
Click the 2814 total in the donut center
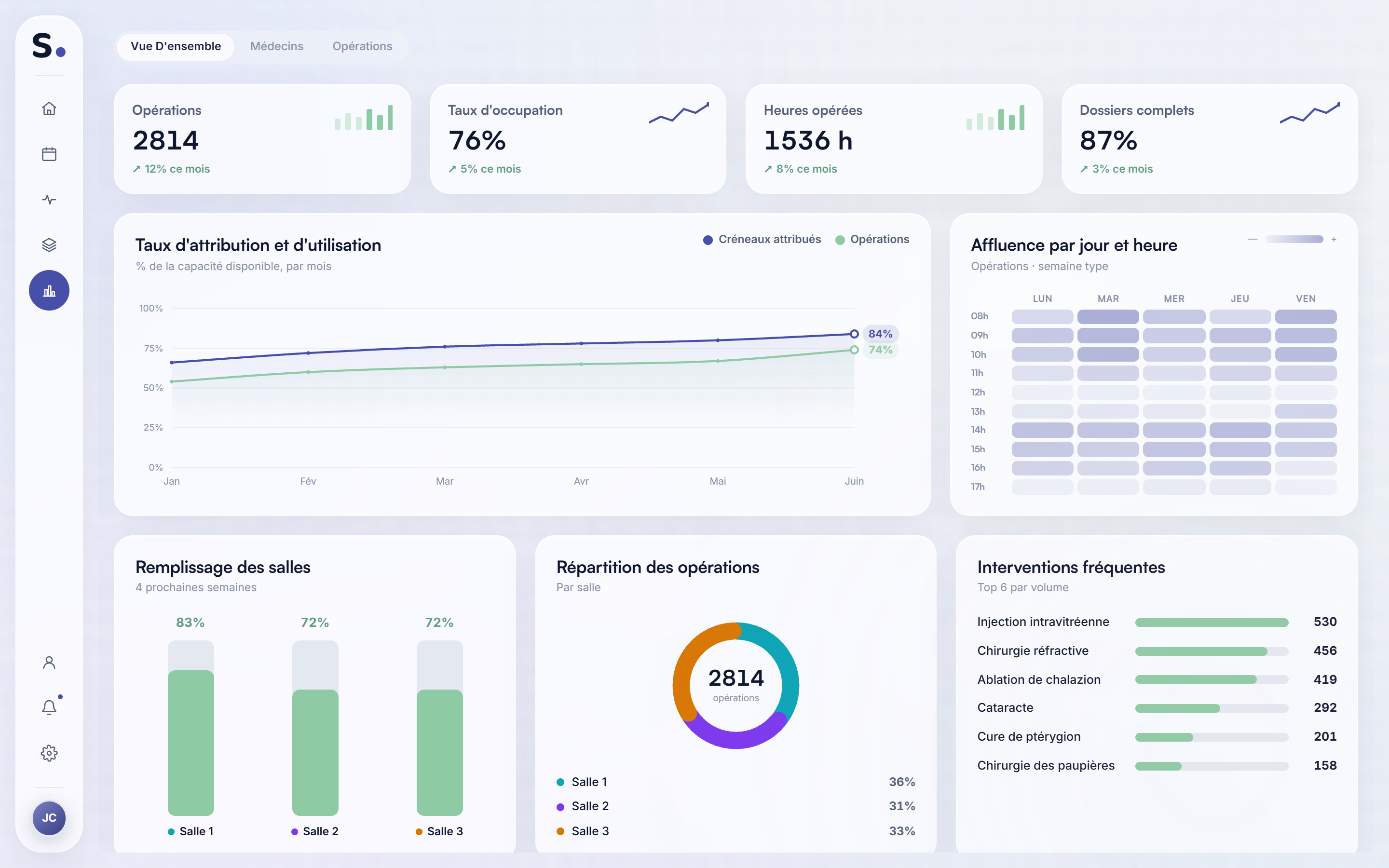coord(736,678)
